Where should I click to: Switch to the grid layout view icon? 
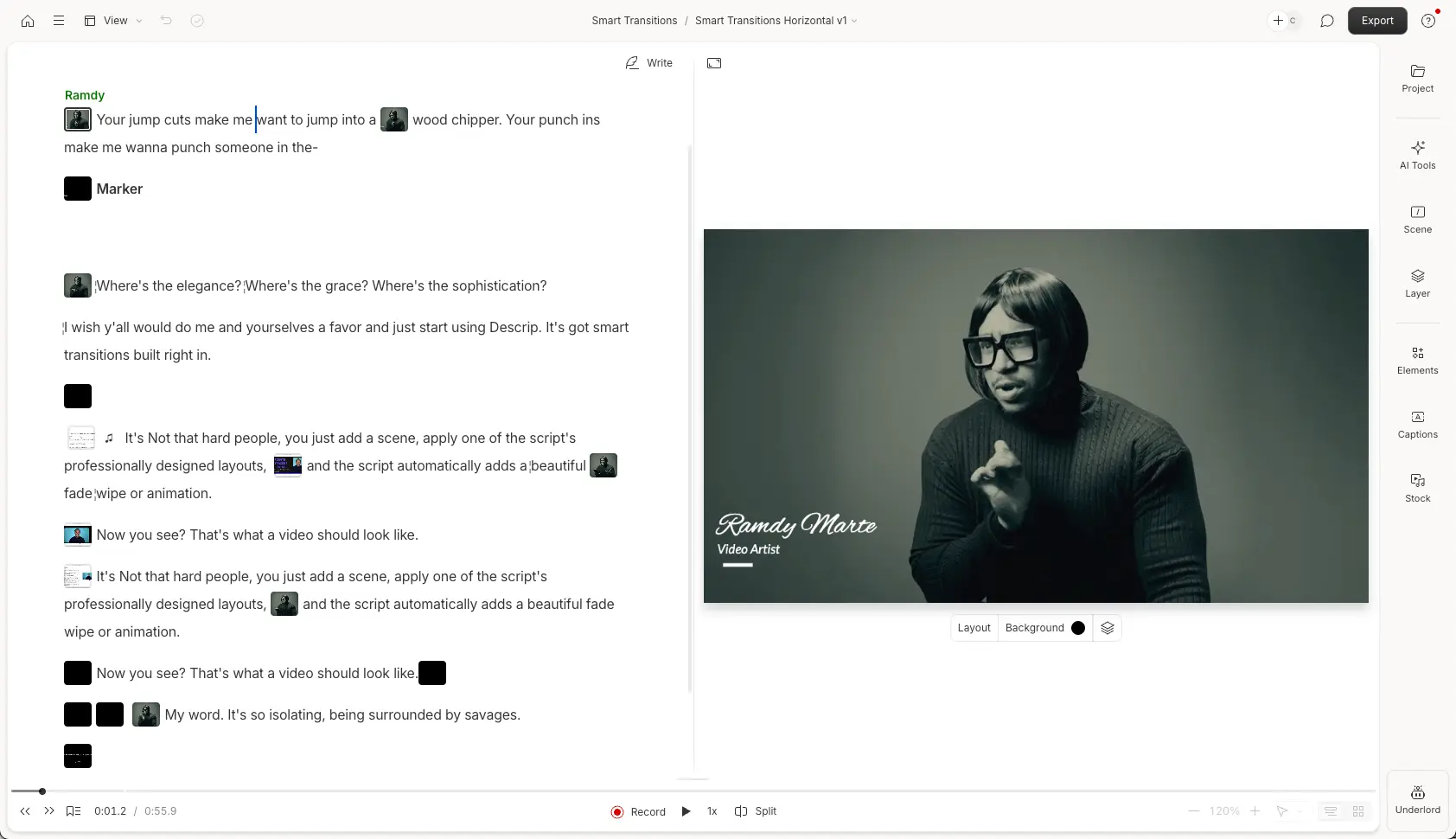(x=1358, y=811)
